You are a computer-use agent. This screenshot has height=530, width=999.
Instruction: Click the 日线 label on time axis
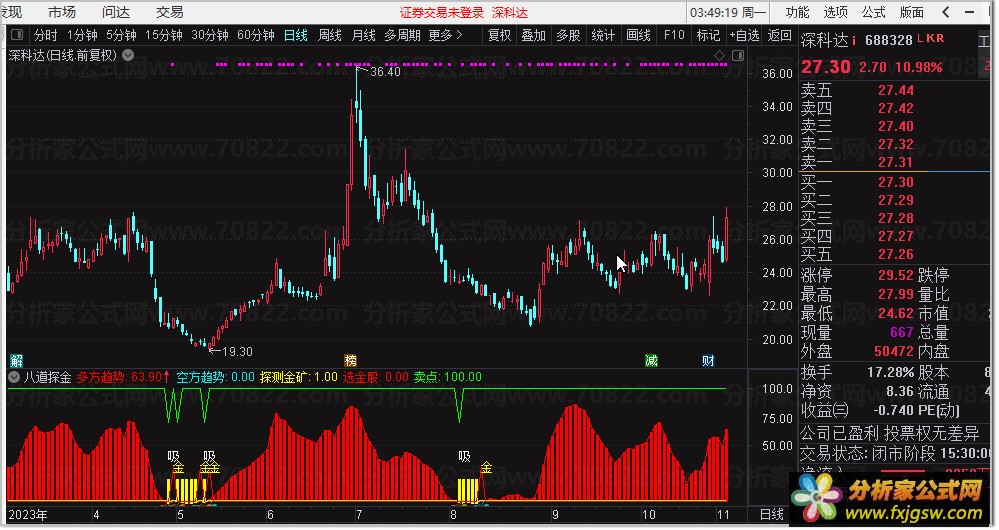[772, 514]
